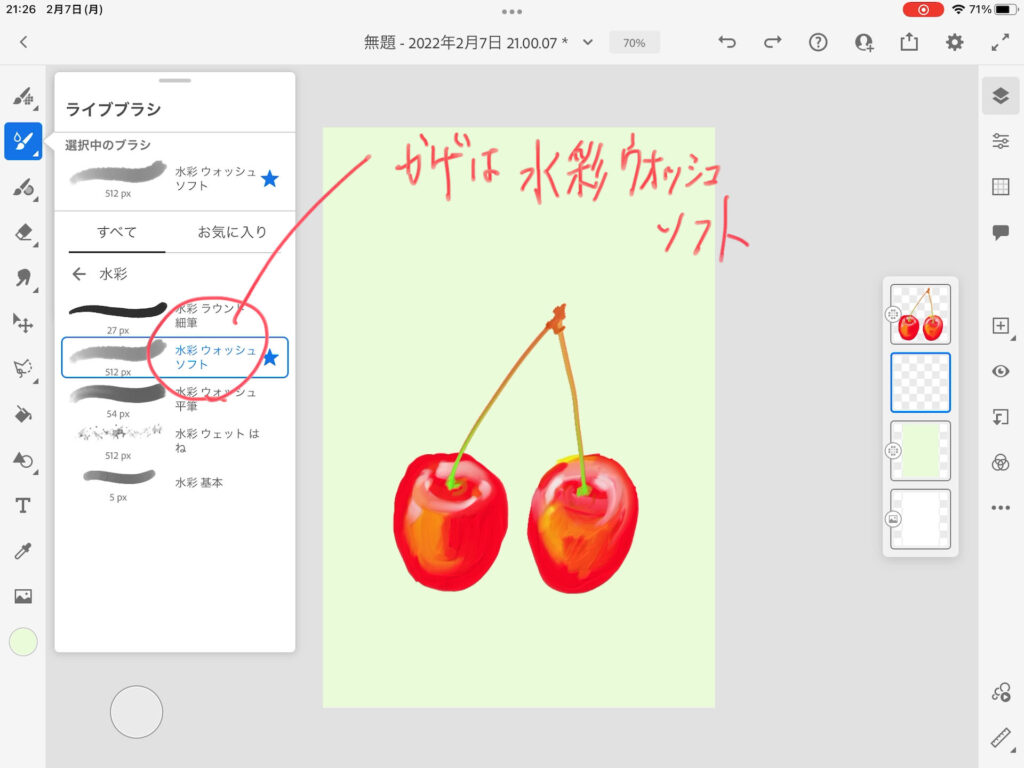Pick the Eyedropper tool
This screenshot has width=1024, height=768.
coord(23,551)
